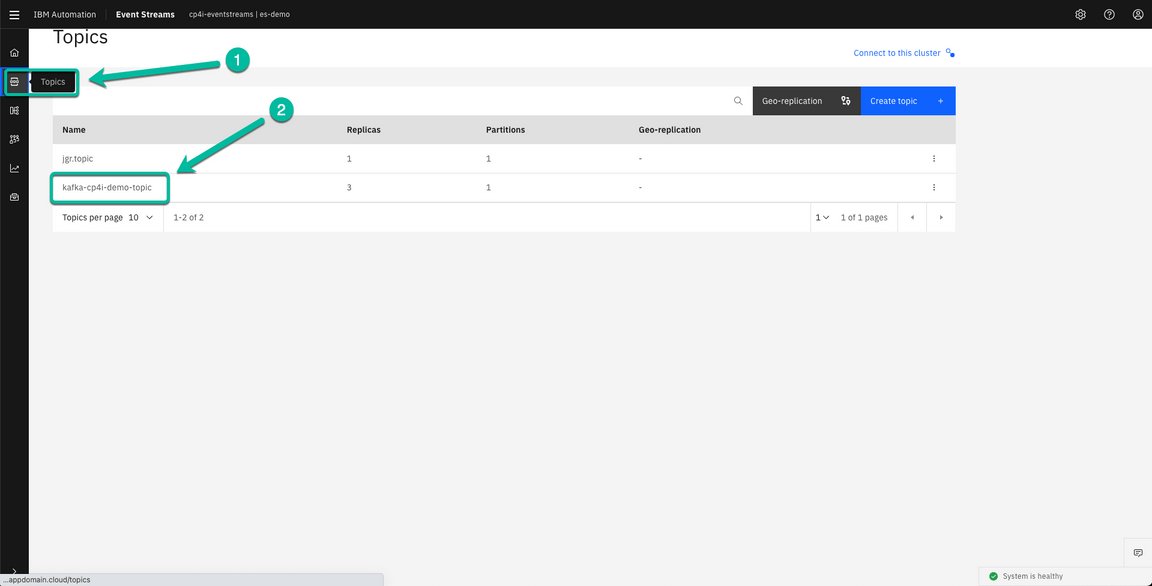Viewport: 1152px width, 586px height.
Task: Open the Schema registry from the sidebar
Action: pyautogui.click(x=13, y=112)
